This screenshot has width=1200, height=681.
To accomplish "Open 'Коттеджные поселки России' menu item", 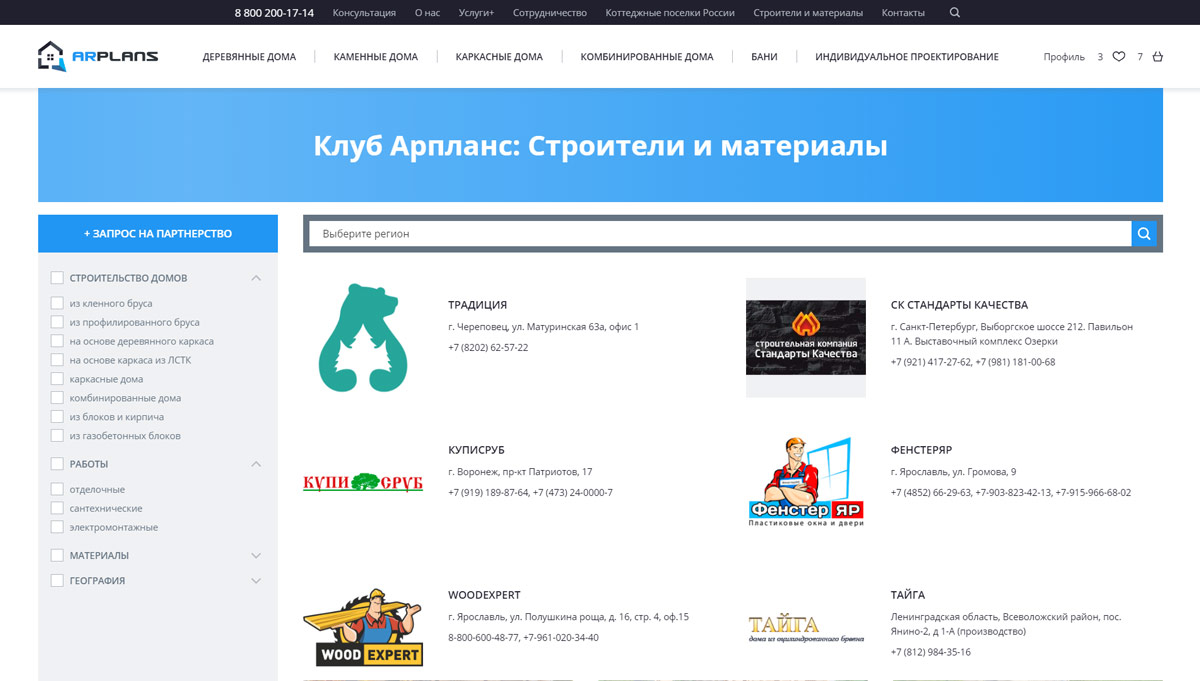I will 670,13.
